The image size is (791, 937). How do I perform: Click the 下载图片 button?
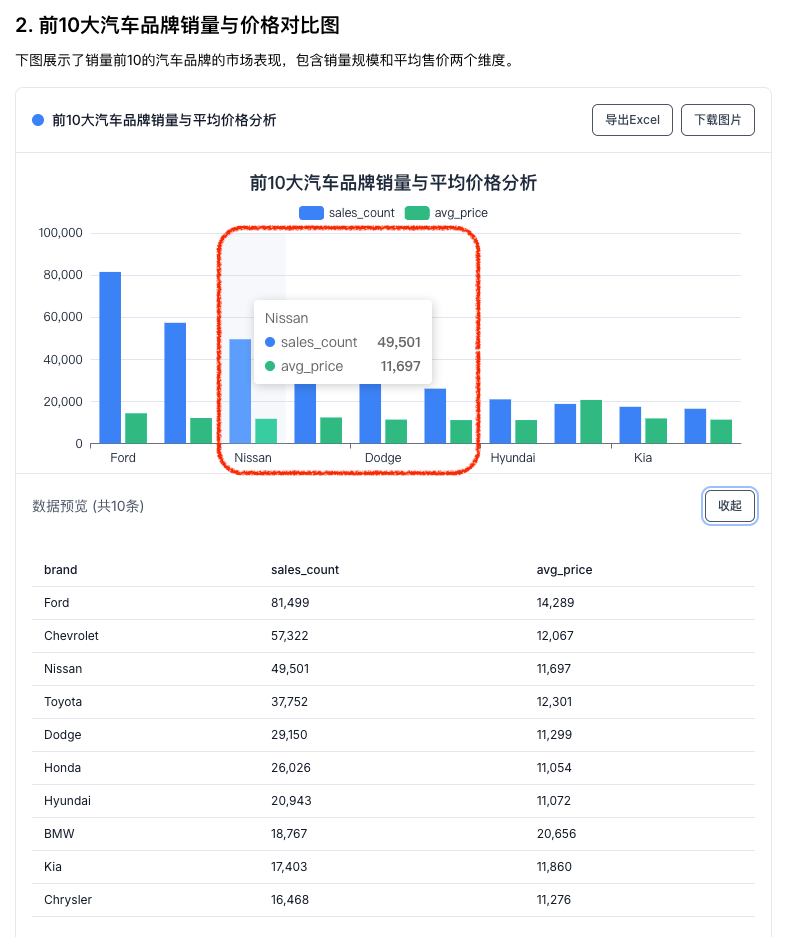point(718,120)
